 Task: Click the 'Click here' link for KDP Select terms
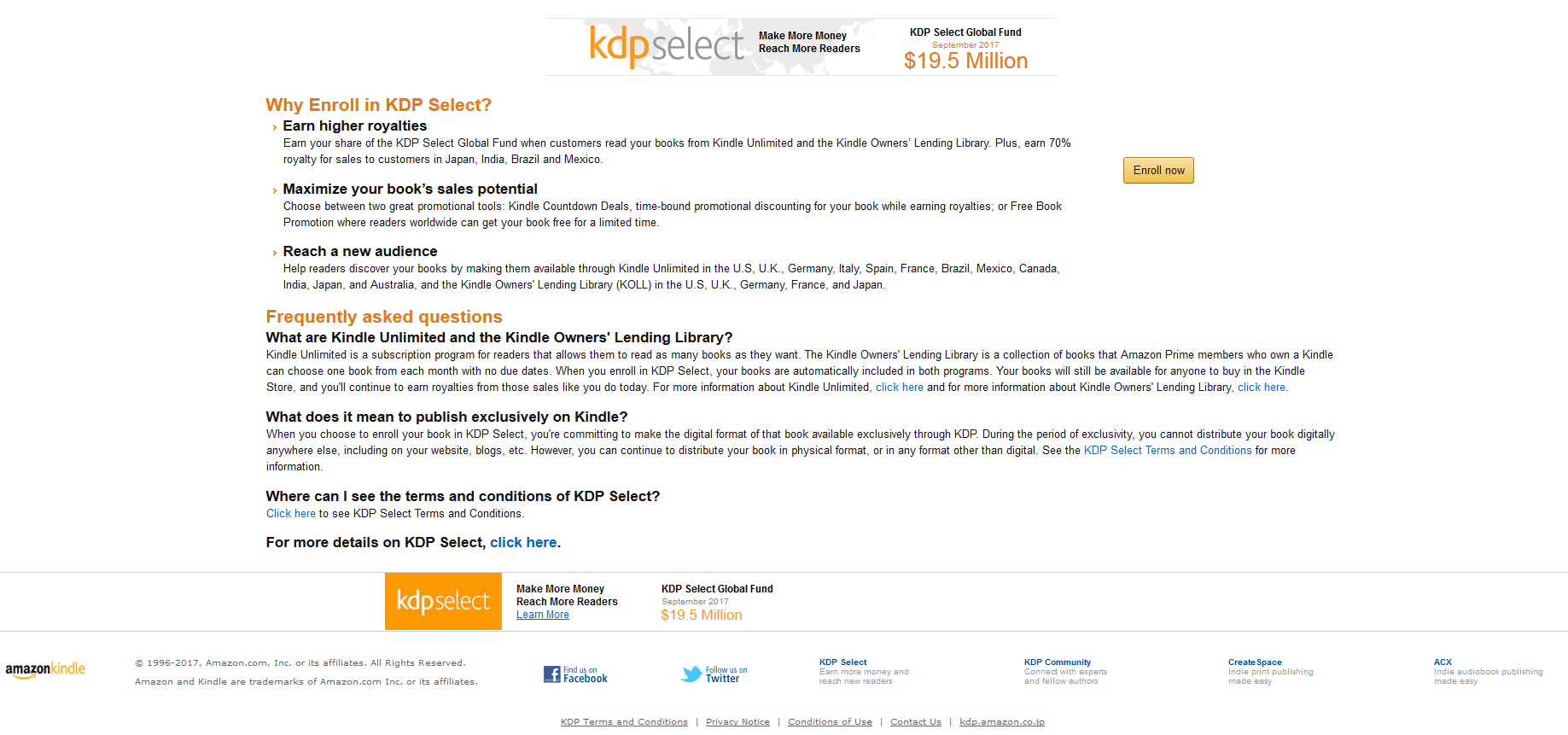[x=290, y=514]
